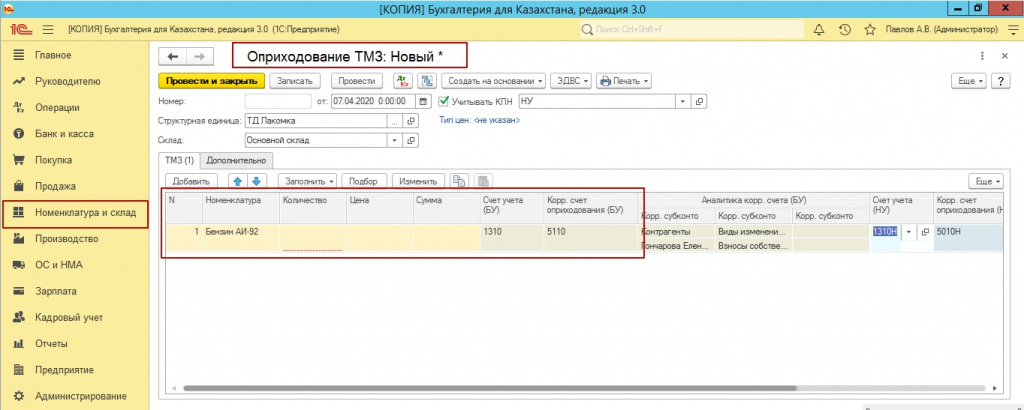Click the help question mark button
Image resolution: width=1024 pixels, height=410 pixels.
click(x=1001, y=81)
